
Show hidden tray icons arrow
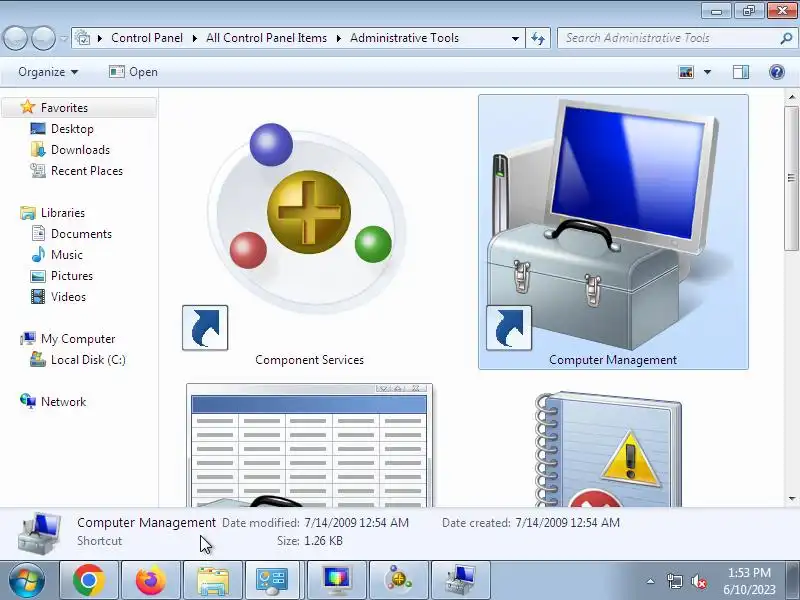pyautogui.click(x=651, y=581)
